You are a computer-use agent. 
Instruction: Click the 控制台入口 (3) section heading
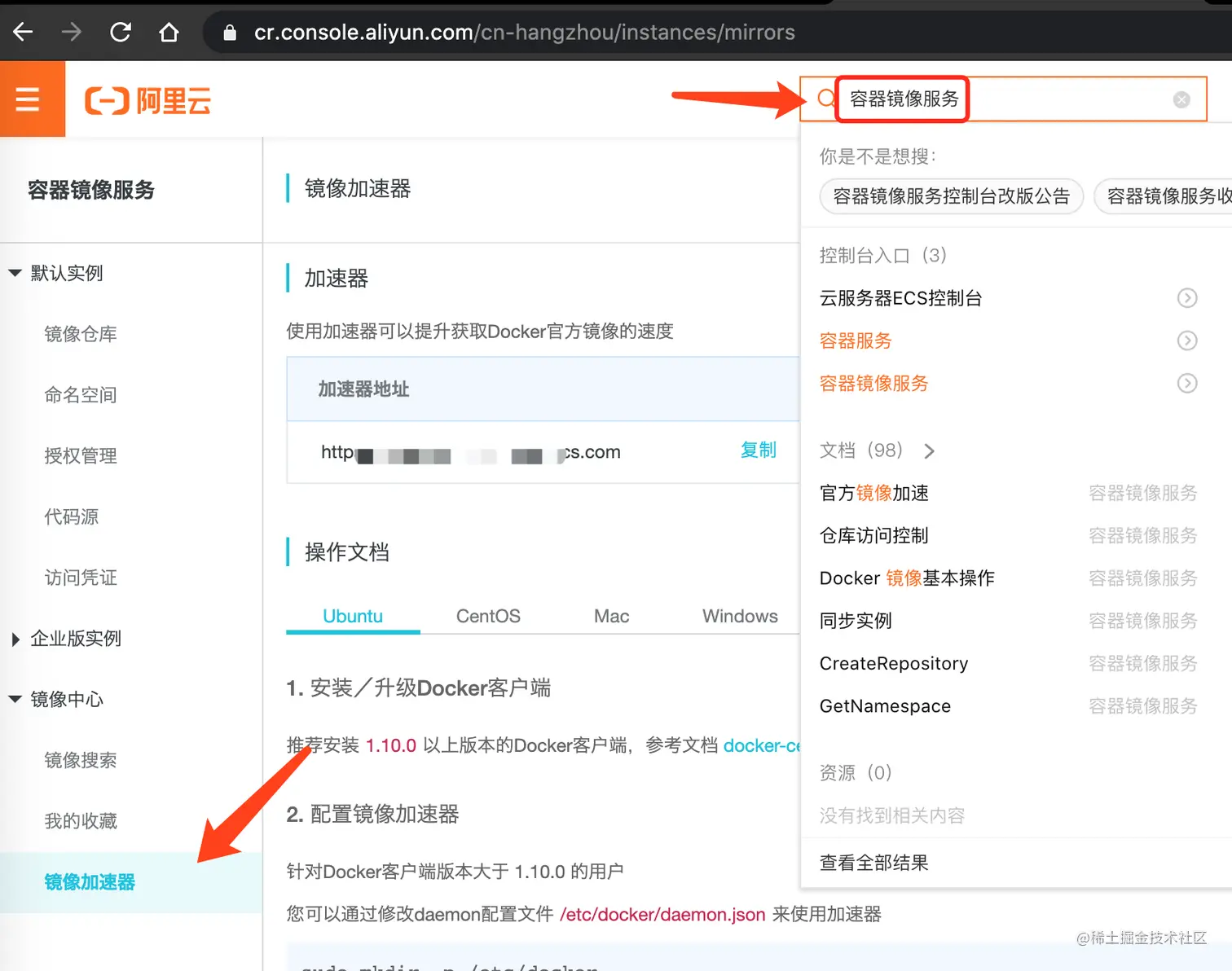coord(882,255)
